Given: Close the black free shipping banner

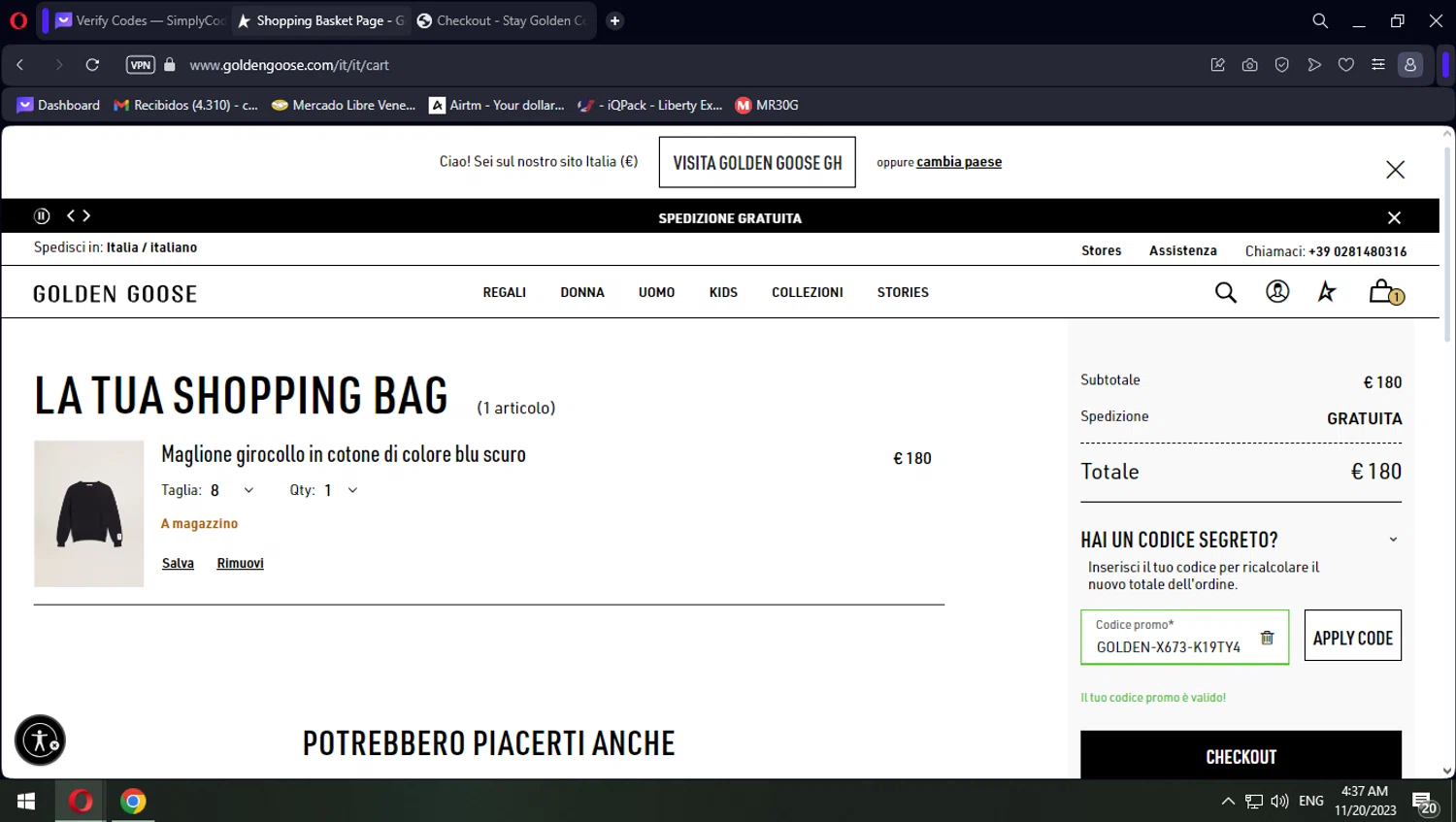Looking at the screenshot, I should (x=1394, y=217).
